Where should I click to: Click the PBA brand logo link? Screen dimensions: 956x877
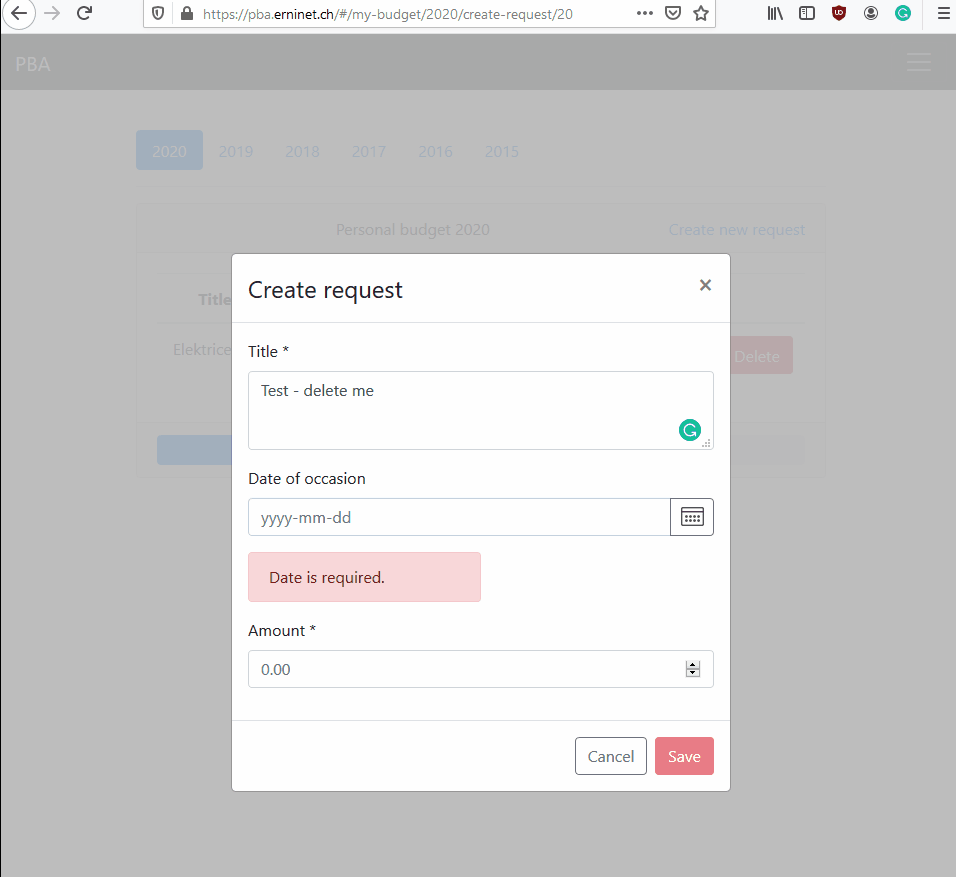(33, 64)
